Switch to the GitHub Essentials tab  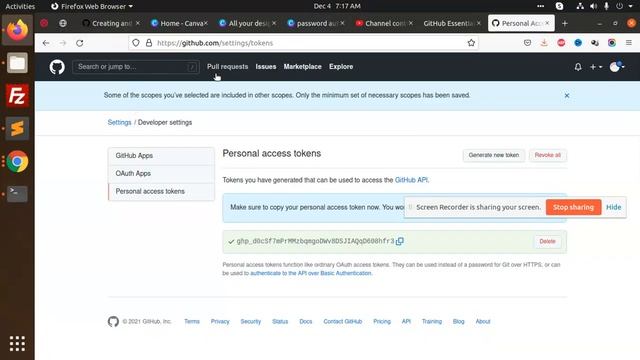[452, 23]
